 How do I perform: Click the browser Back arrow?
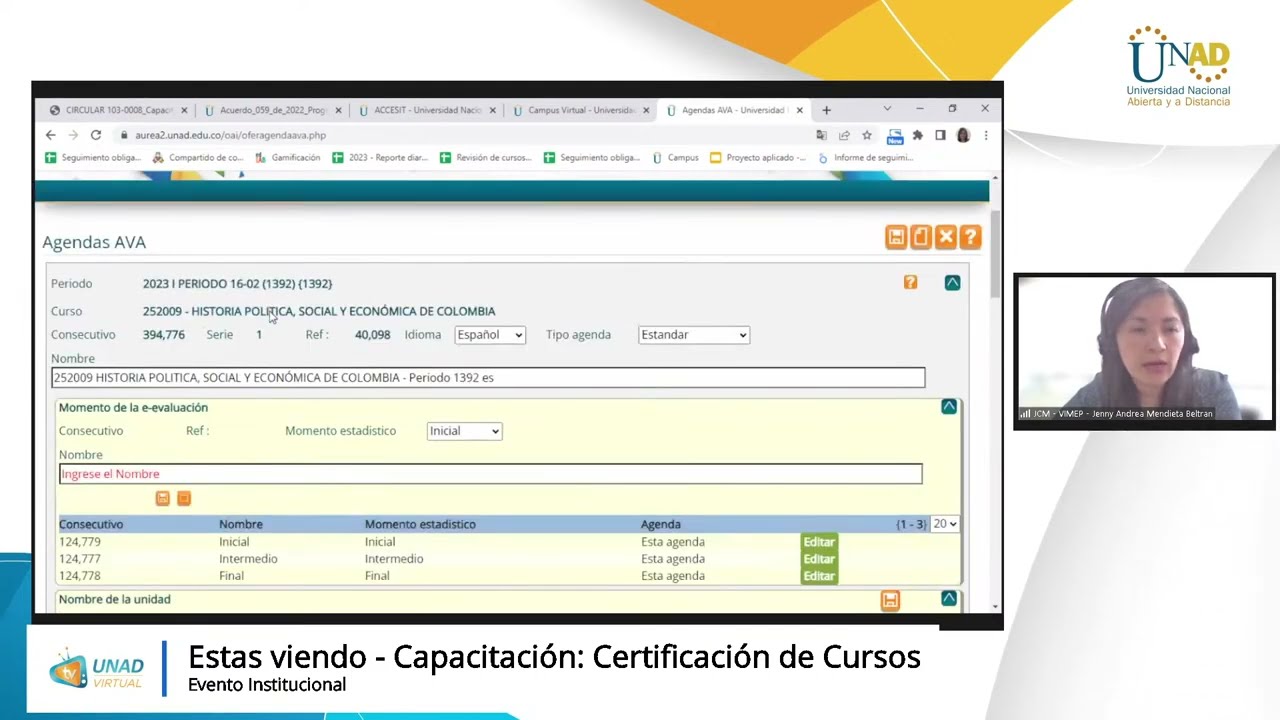[51, 135]
